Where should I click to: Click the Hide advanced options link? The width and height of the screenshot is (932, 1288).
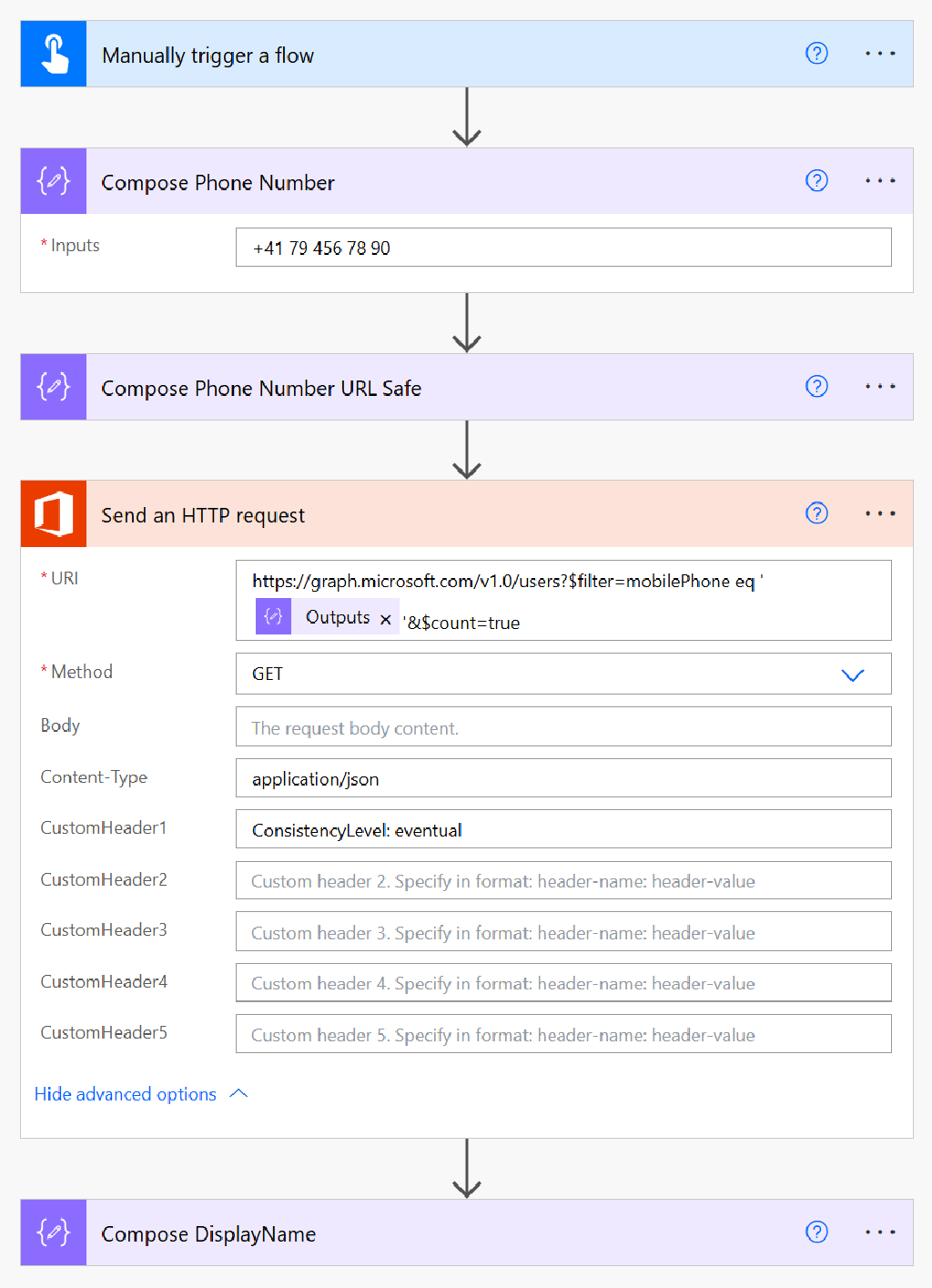(x=125, y=1093)
